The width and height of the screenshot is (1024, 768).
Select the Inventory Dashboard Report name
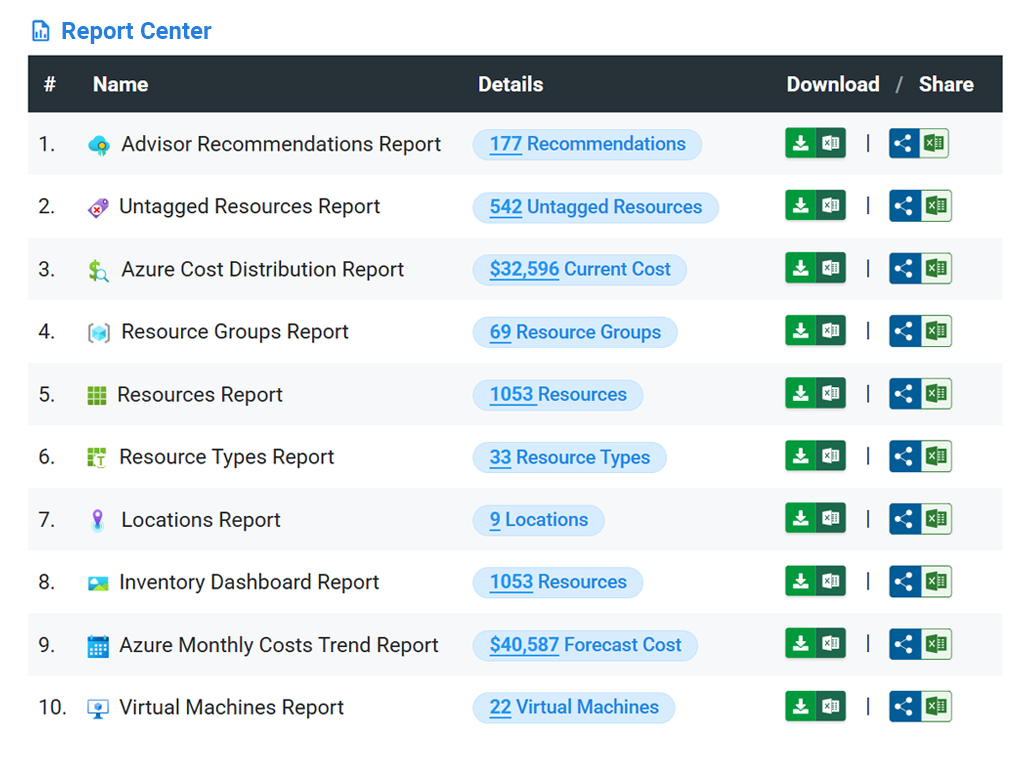(249, 583)
